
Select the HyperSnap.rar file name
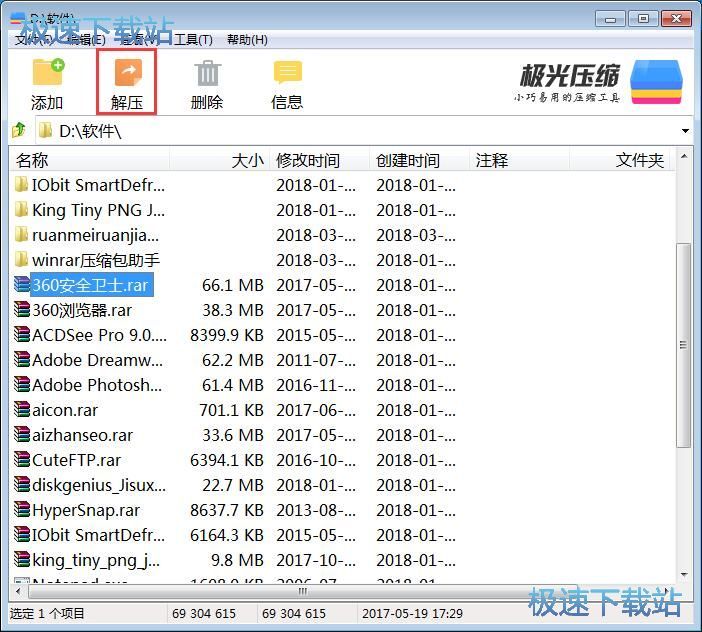point(86,510)
